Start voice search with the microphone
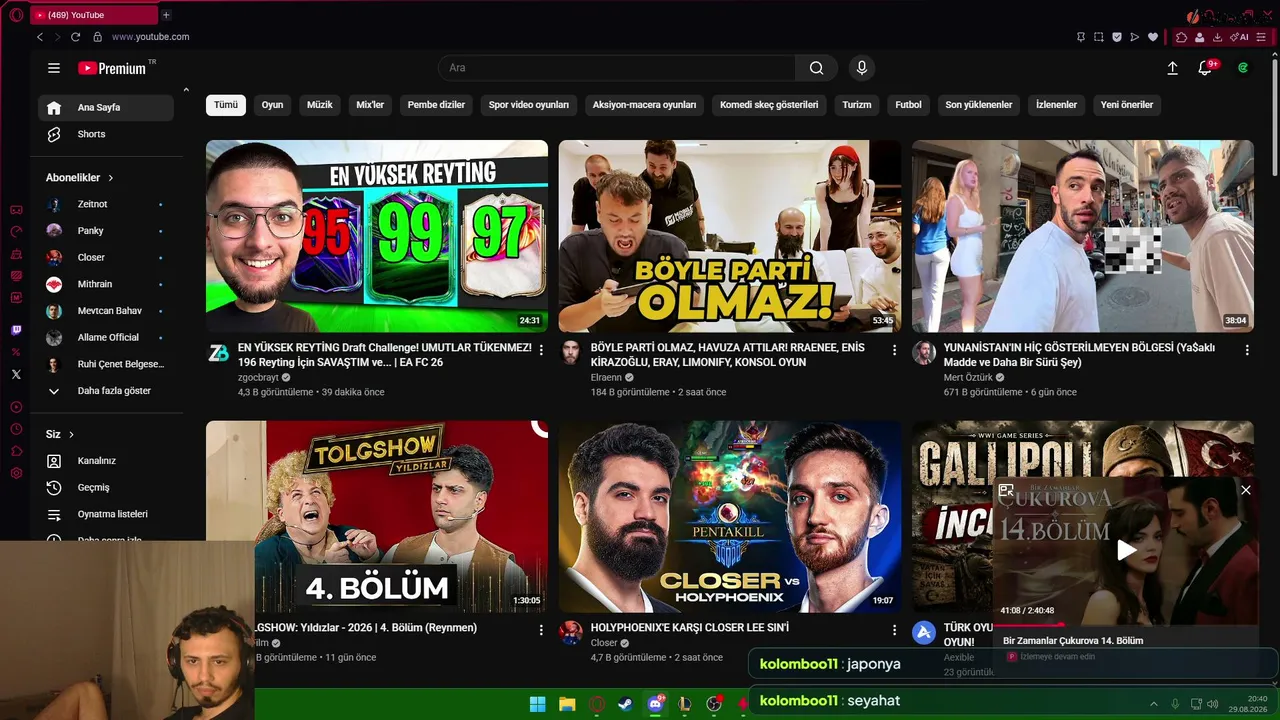Image resolution: width=1280 pixels, height=720 pixels. (862, 68)
